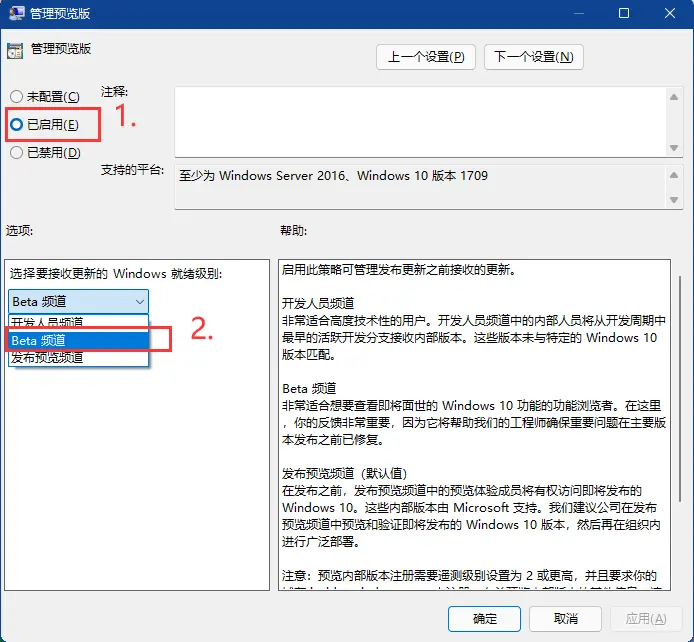
Task: Click the 下一个设置(N) button
Action: point(534,57)
